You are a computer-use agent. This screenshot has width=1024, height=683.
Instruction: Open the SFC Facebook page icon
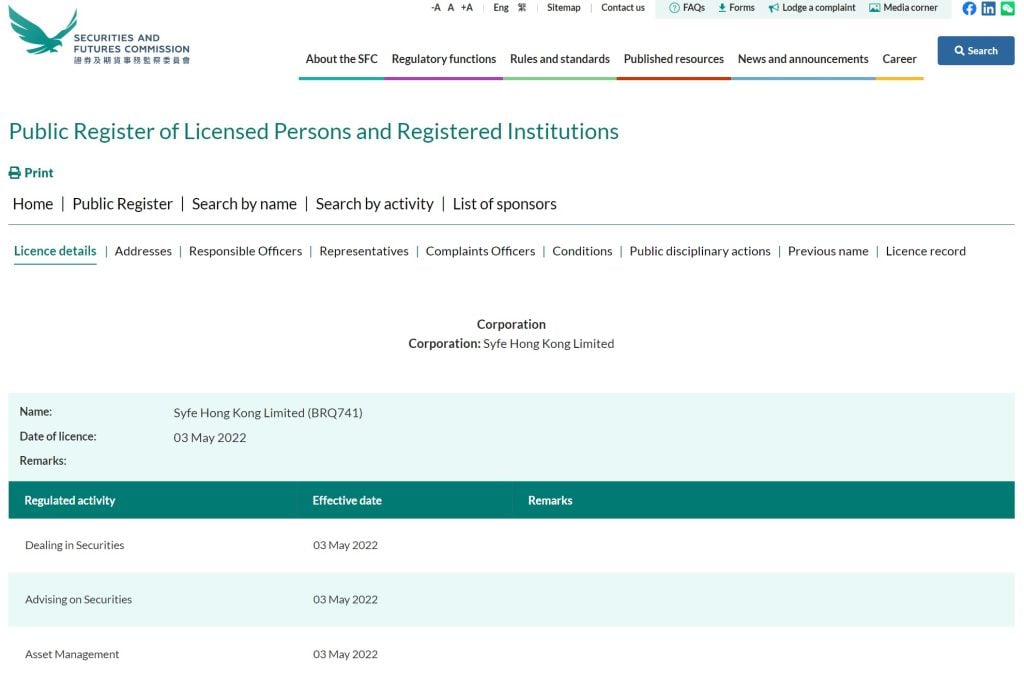tap(969, 8)
